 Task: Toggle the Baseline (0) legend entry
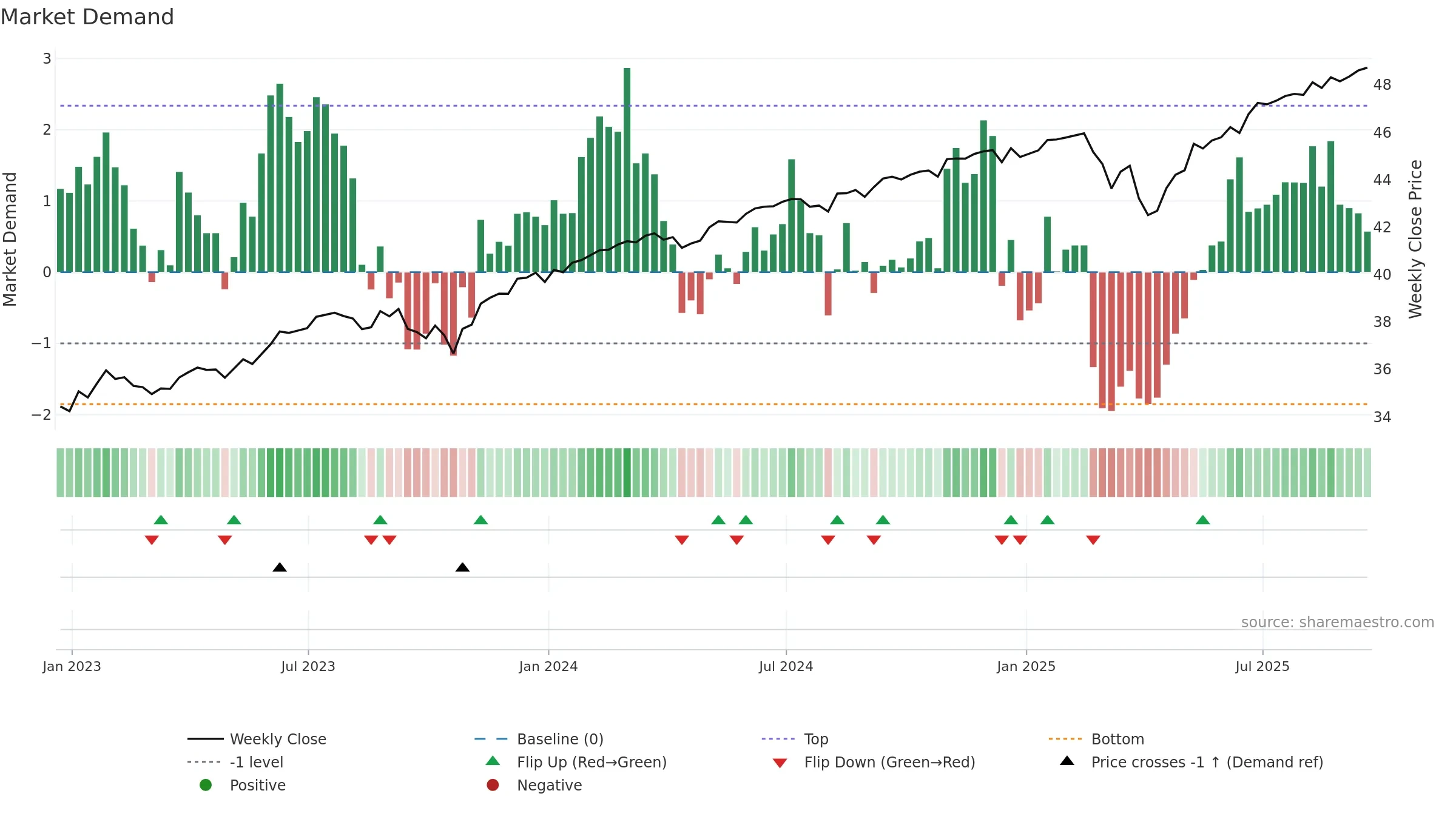pos(539,739)
